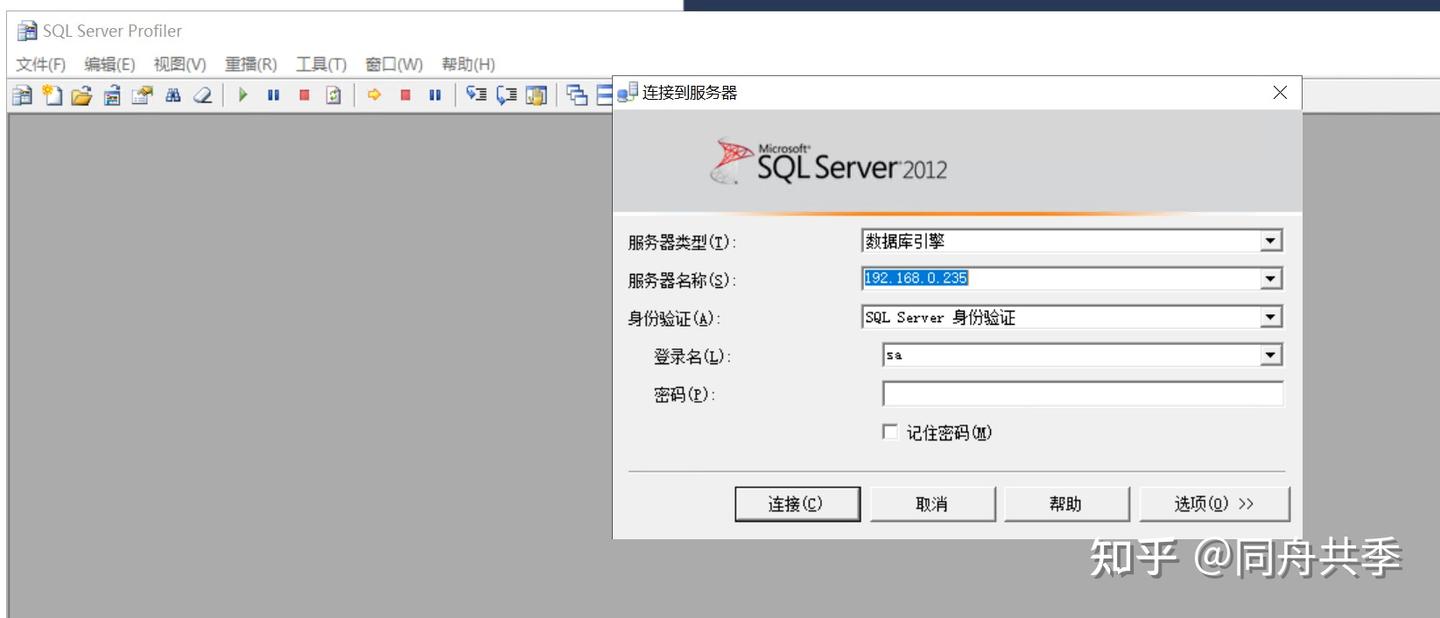This screenshot has height=618, width=1440.
Task: Stop the trace with the red square icon
Action: coord(304,95)
